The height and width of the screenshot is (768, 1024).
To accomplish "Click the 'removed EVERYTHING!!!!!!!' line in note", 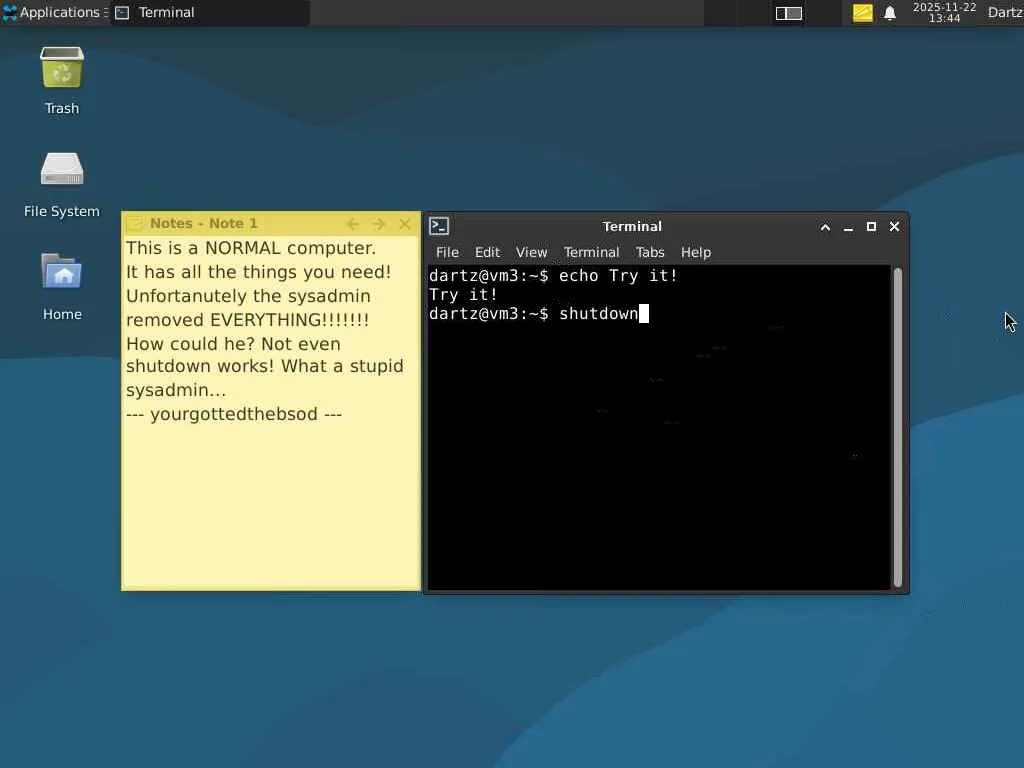I will pos(248,320).
